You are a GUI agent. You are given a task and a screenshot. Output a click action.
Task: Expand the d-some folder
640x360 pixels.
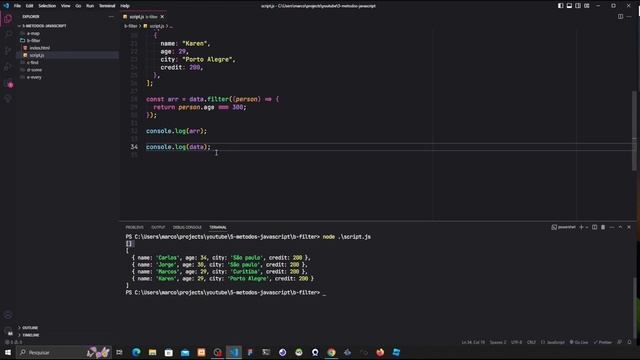pyautogui.click(x=34, y=70)
